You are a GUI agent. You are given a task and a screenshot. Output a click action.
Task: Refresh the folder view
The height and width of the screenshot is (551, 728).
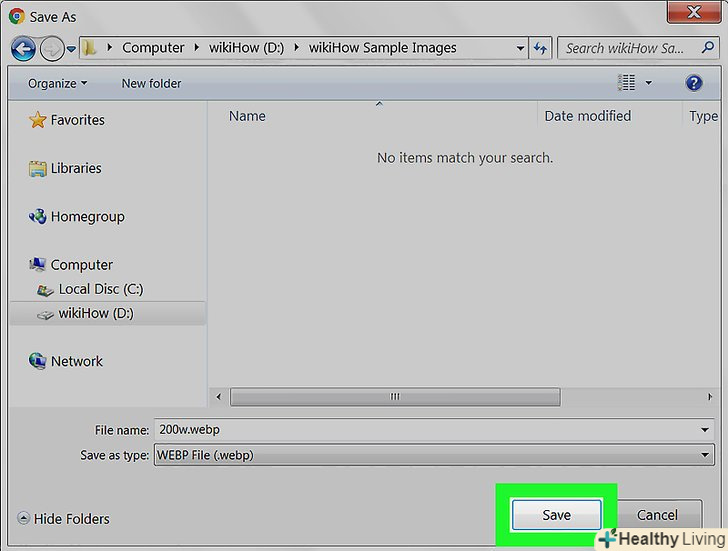pyautogui.click(x=540, y=48)
